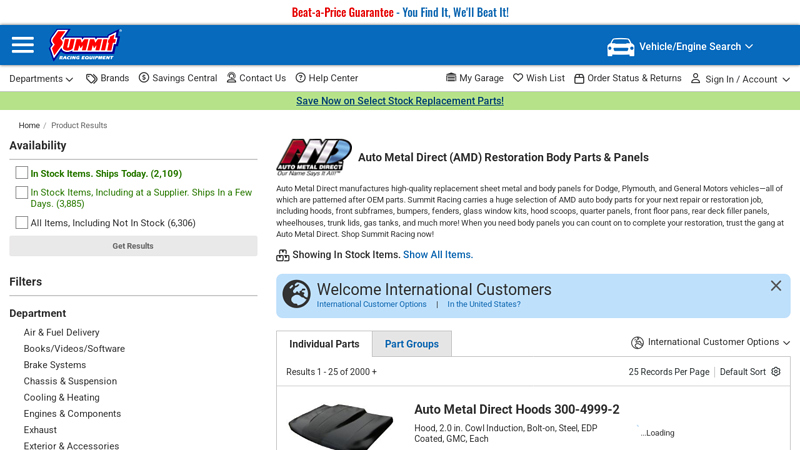Open Auto Metal Direct Hoods 300-4999-2 product
This screenshot has width=800, height=450.
(516, 410)
